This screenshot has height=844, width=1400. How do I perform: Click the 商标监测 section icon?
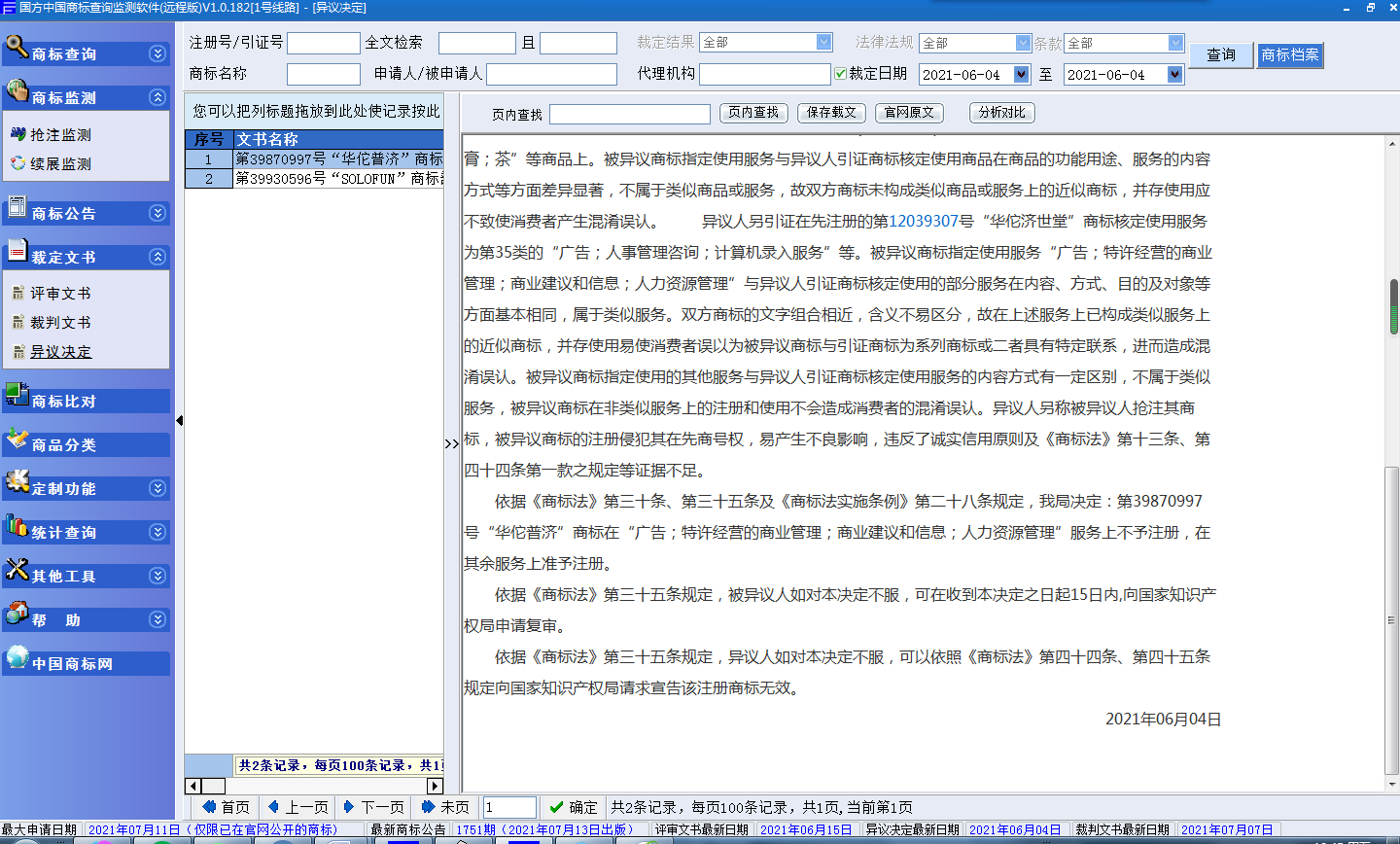[x=17, y=90]
